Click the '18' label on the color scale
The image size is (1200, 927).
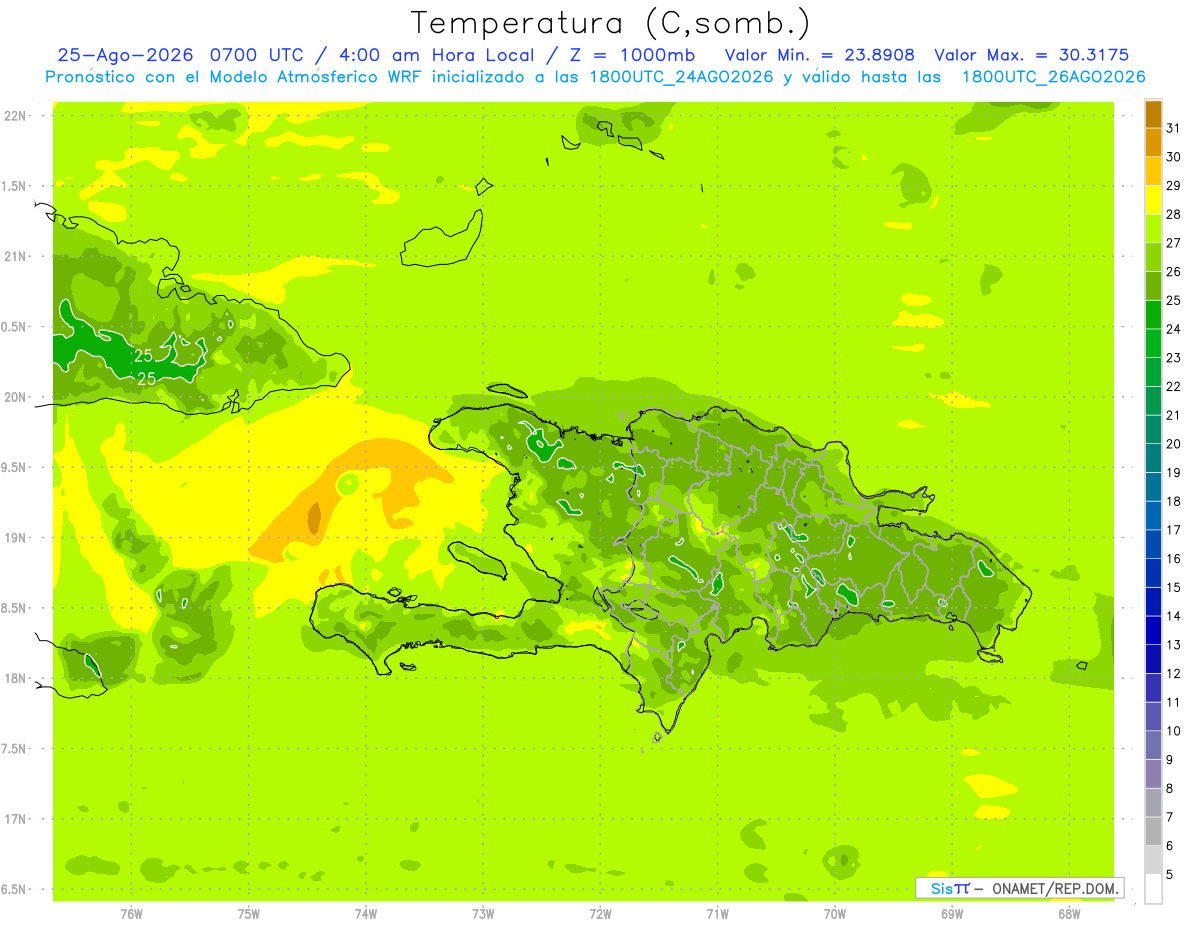coord(1174,501)
